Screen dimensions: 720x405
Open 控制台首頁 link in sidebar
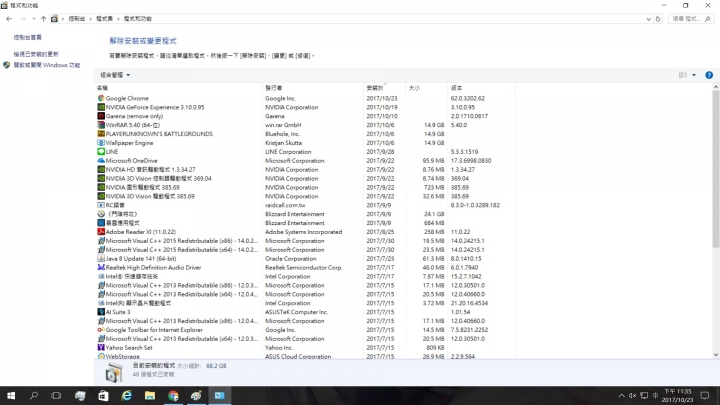(28, 37)
